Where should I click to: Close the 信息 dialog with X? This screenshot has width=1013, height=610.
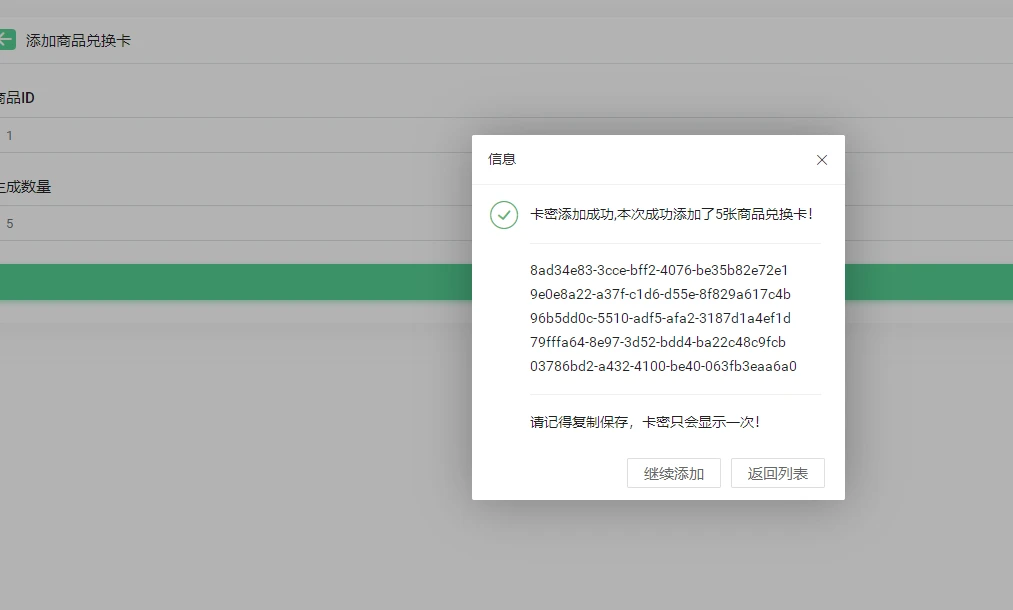822,160
